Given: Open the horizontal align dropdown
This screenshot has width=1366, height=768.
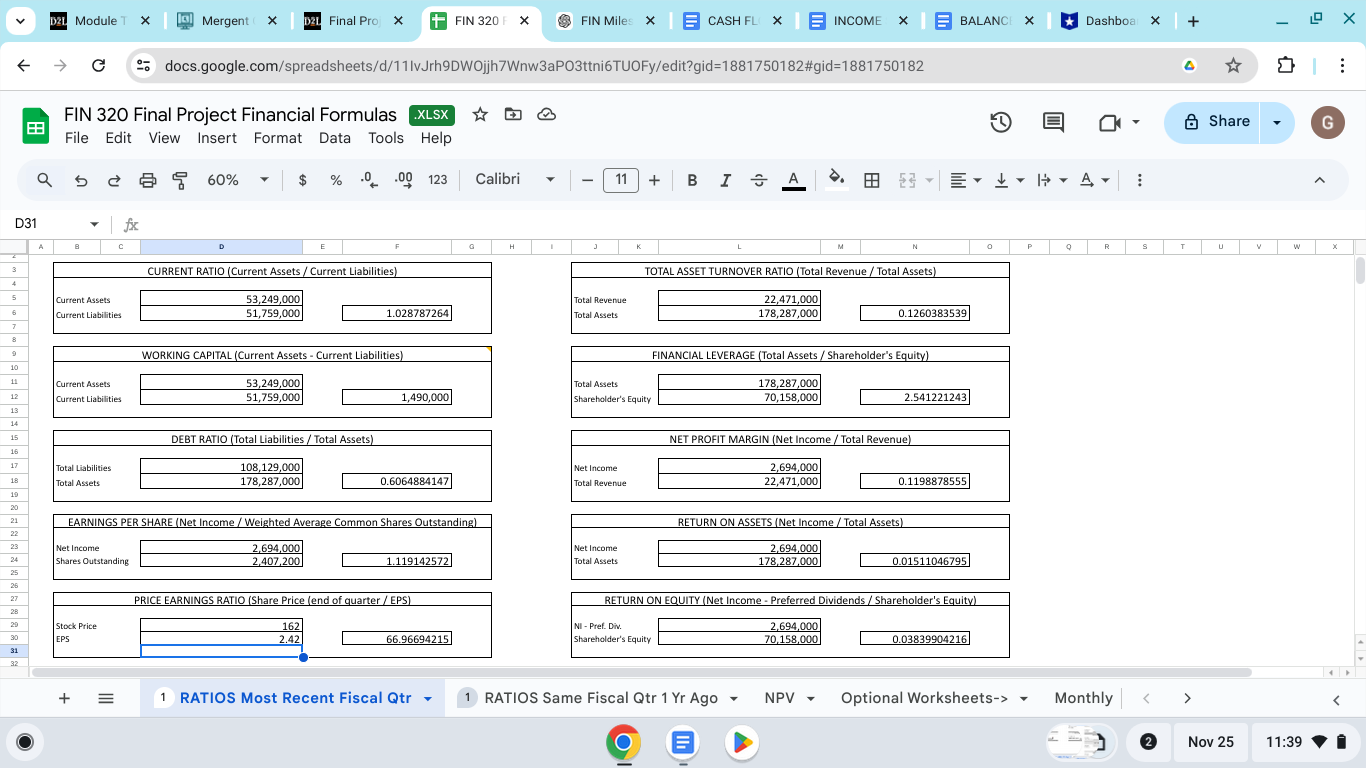Looking at the screenshot, I should [966, 180].
